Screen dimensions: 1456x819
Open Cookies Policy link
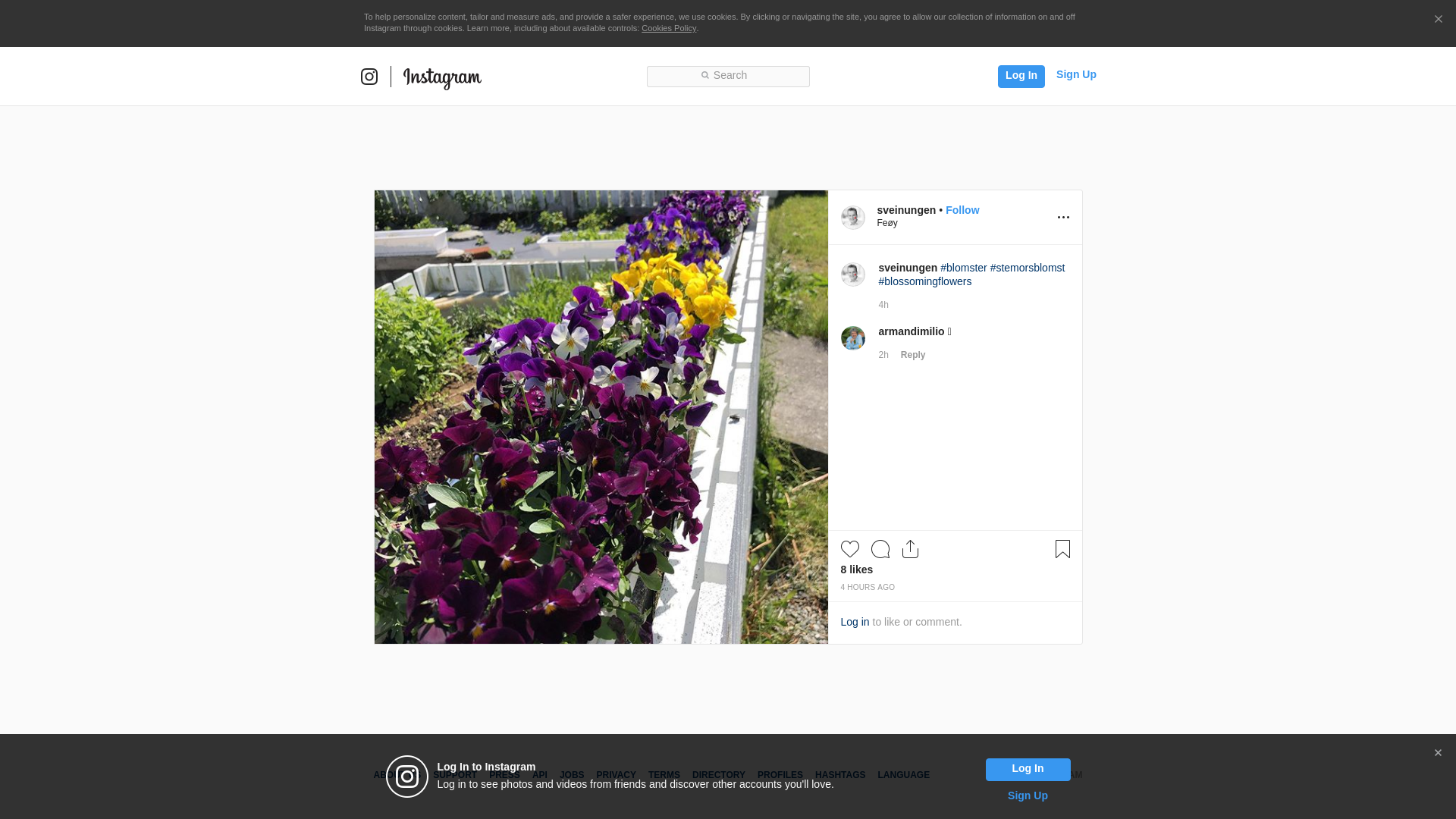click(668, 28)
